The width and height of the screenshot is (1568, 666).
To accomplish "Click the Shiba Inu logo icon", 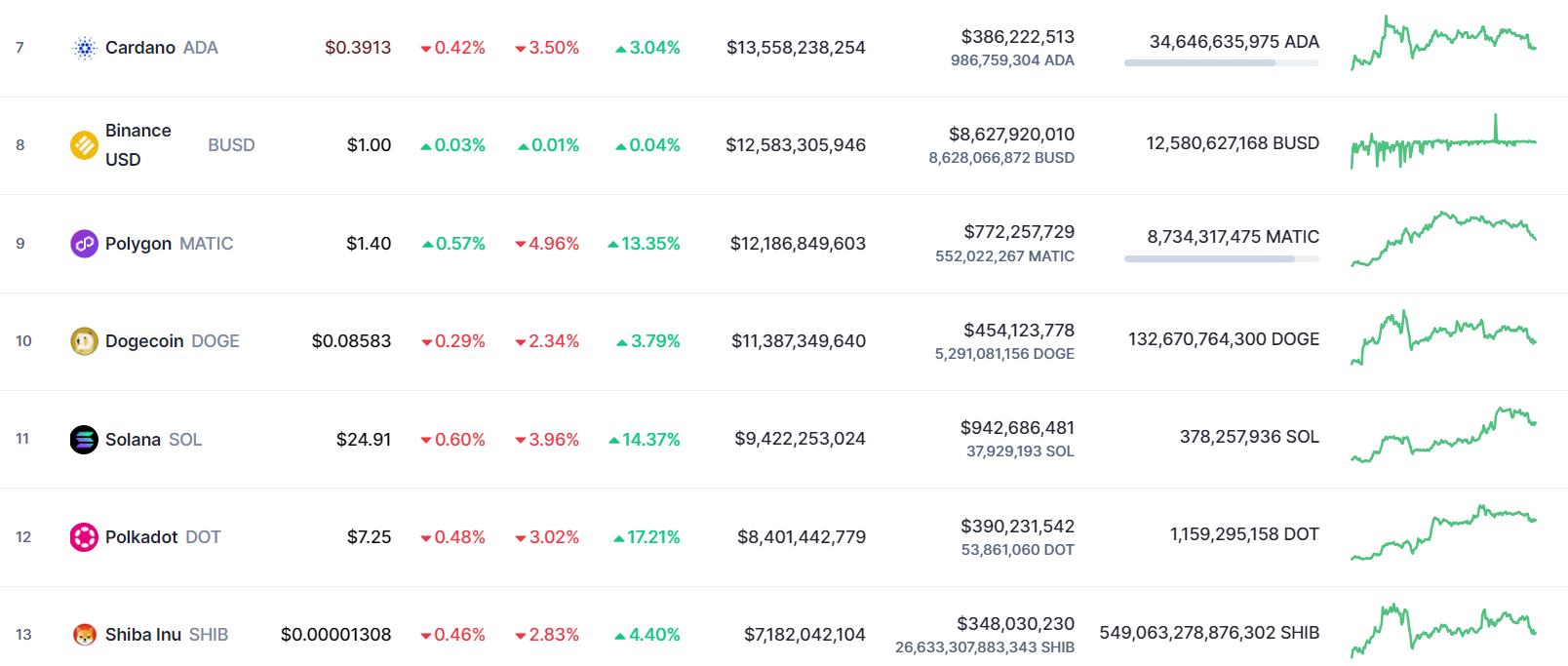I will coord(85,635).
